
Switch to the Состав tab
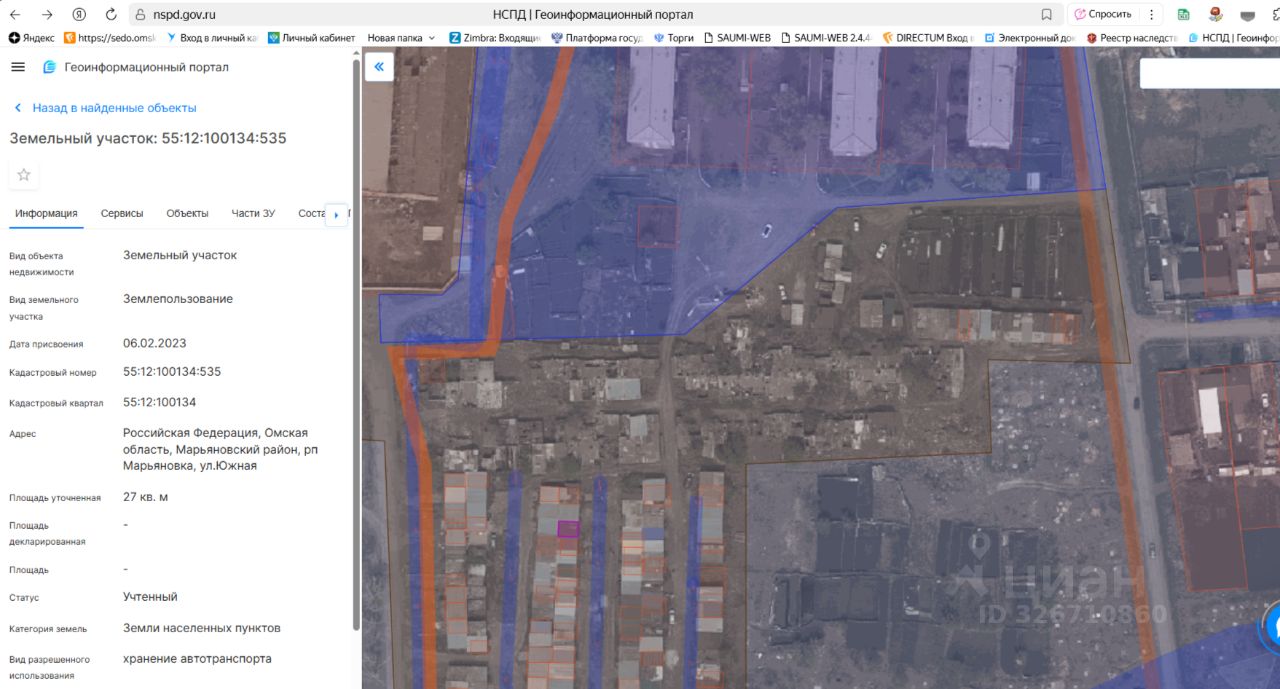(x=311, y=214)
